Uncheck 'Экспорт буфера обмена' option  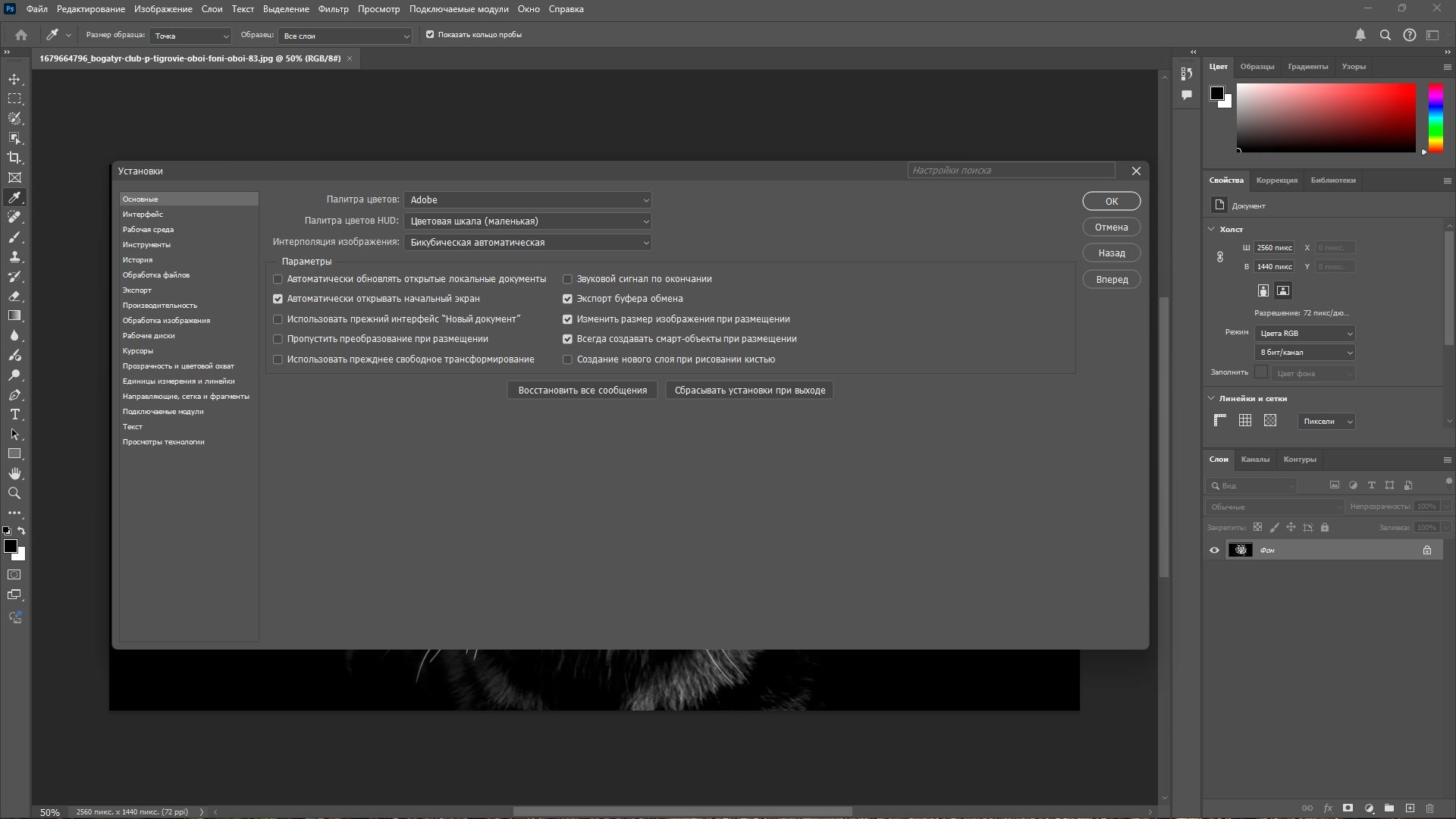tap(567, 299)
